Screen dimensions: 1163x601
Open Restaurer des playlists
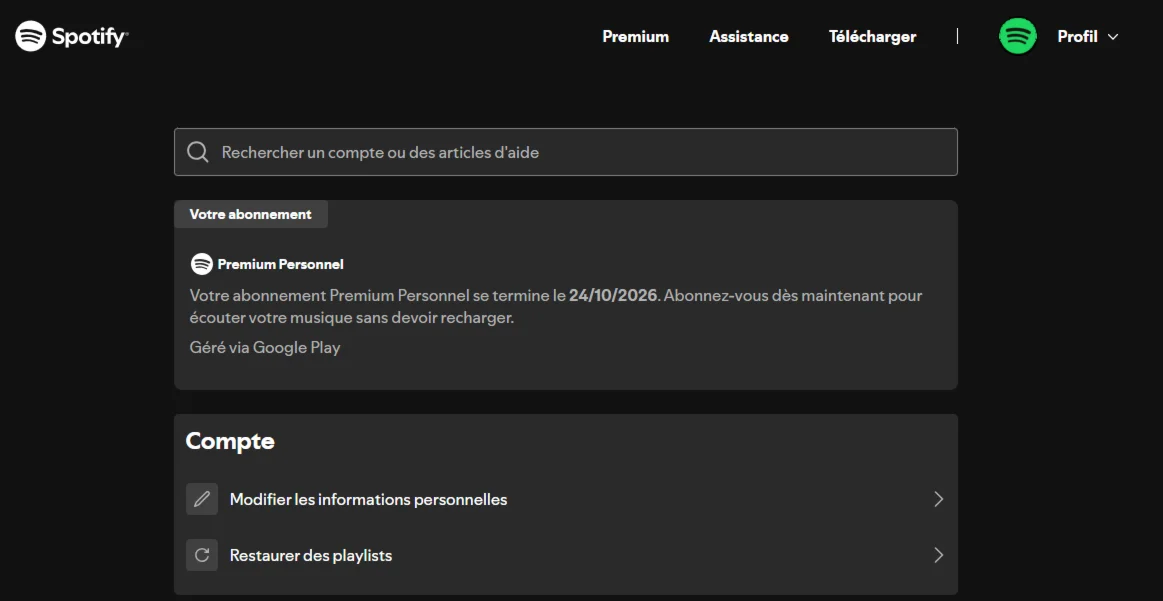(x=310, y=555)
